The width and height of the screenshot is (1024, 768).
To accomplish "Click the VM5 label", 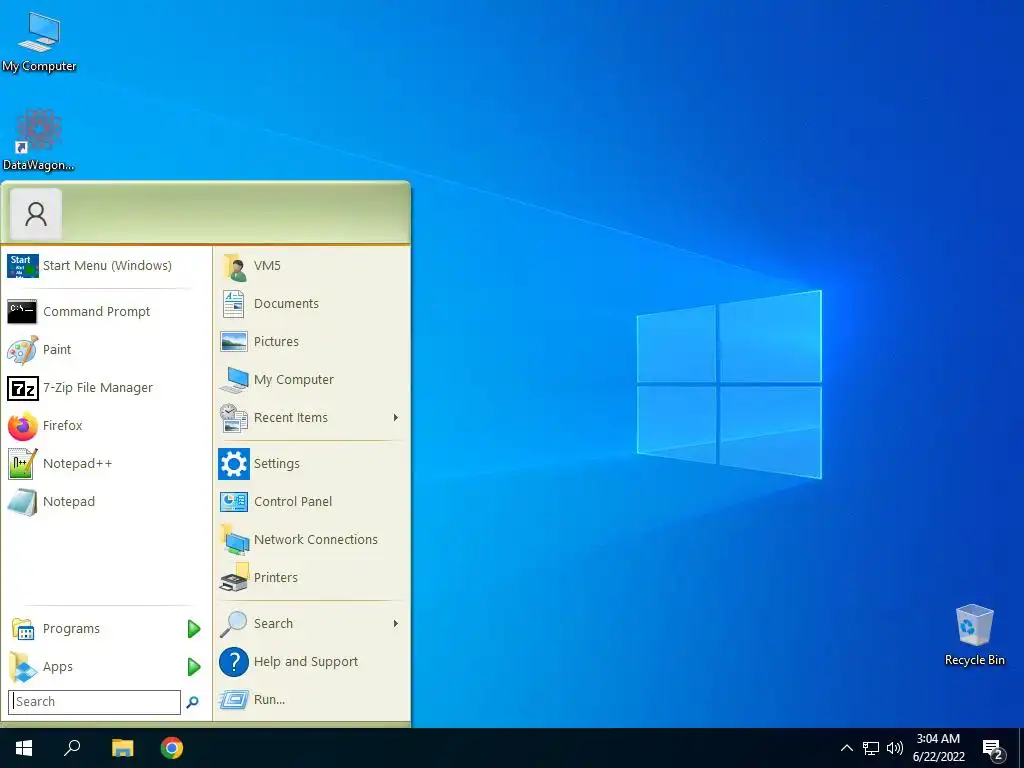I will click(x=267, y=266).
